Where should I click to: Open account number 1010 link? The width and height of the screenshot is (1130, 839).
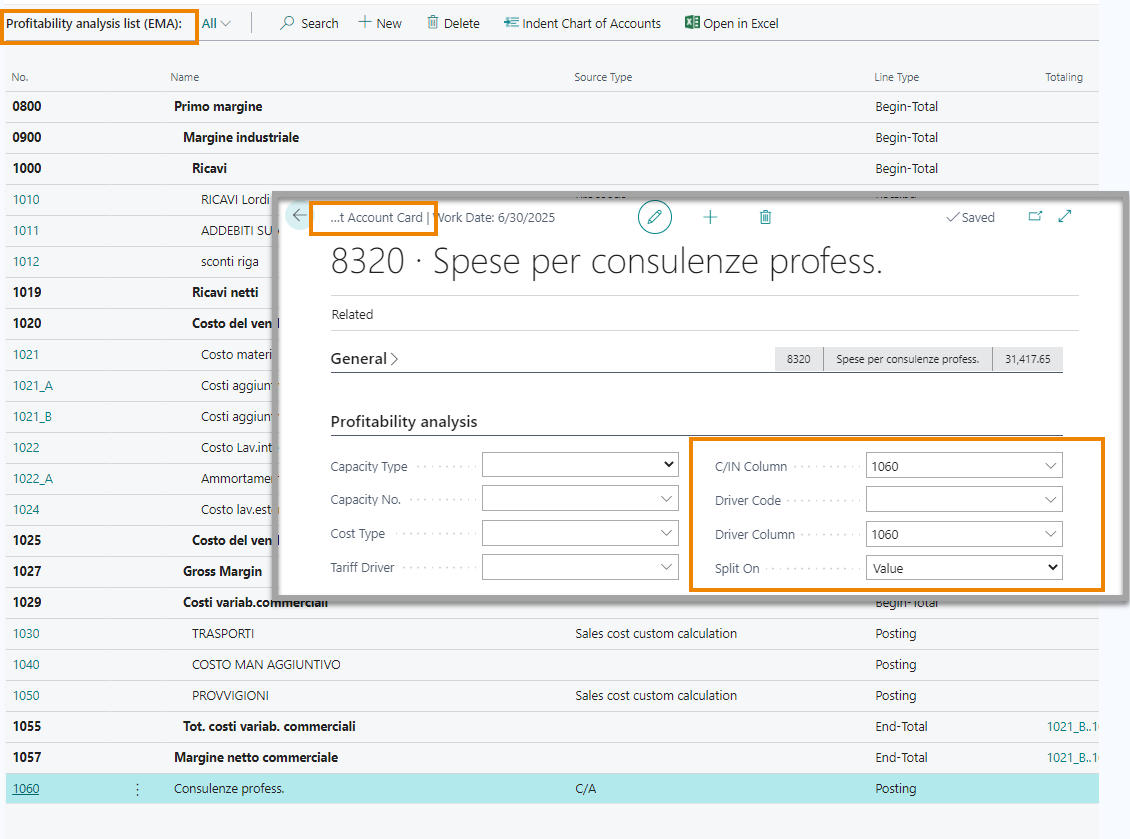click(26, 200)
